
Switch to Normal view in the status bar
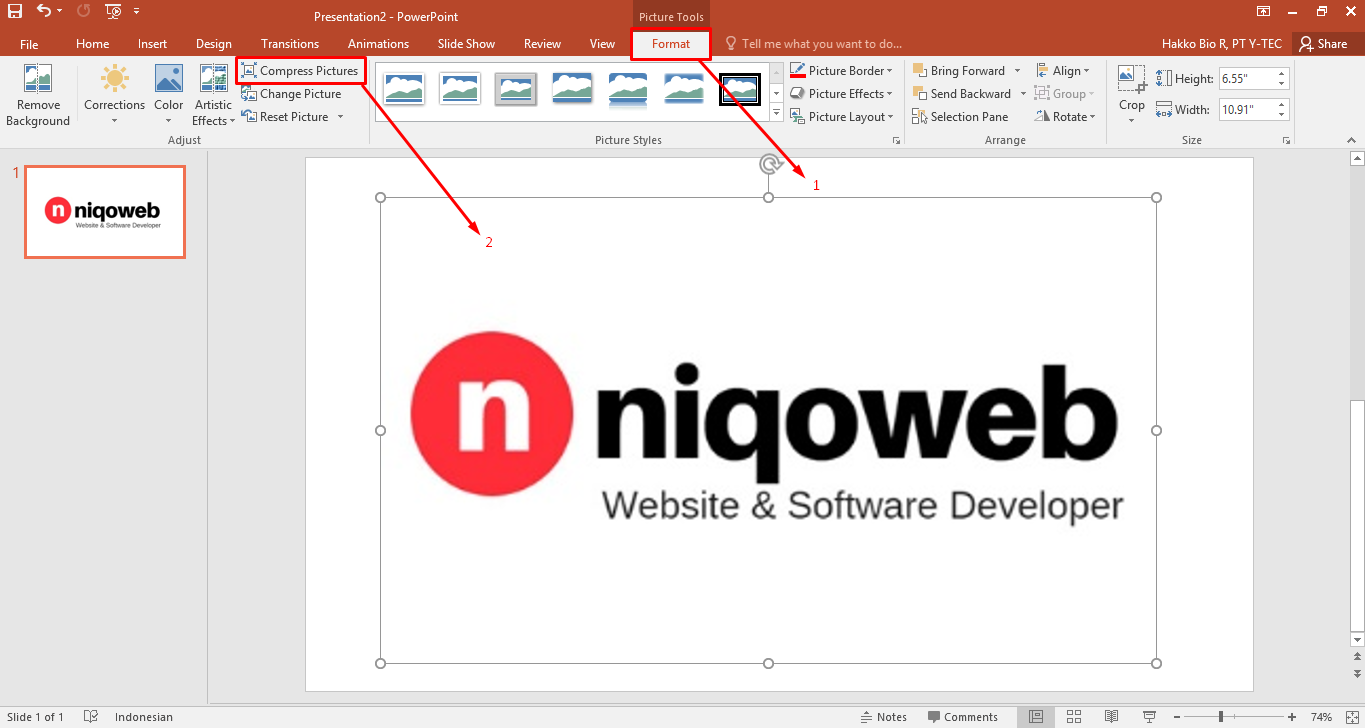coord(1036,717)
